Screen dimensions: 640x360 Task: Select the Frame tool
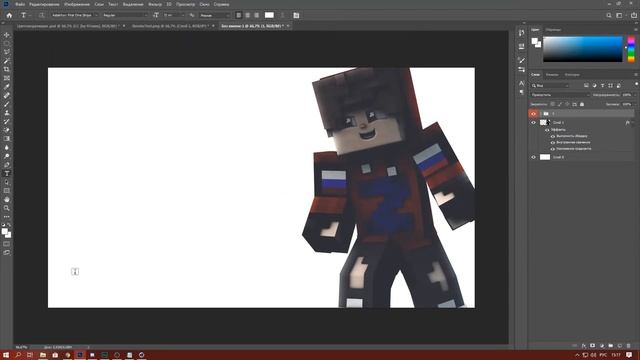(x=7, y=78)
